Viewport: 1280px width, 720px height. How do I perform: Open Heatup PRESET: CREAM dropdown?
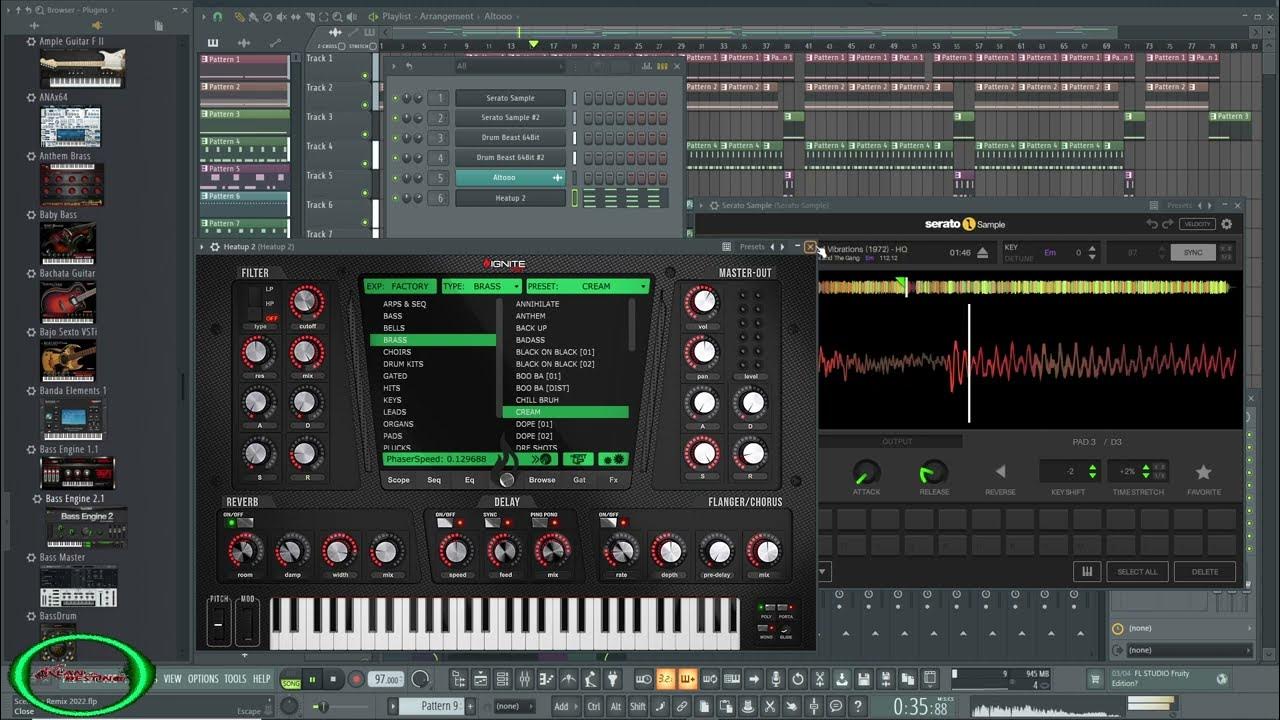tap(587, 286)
